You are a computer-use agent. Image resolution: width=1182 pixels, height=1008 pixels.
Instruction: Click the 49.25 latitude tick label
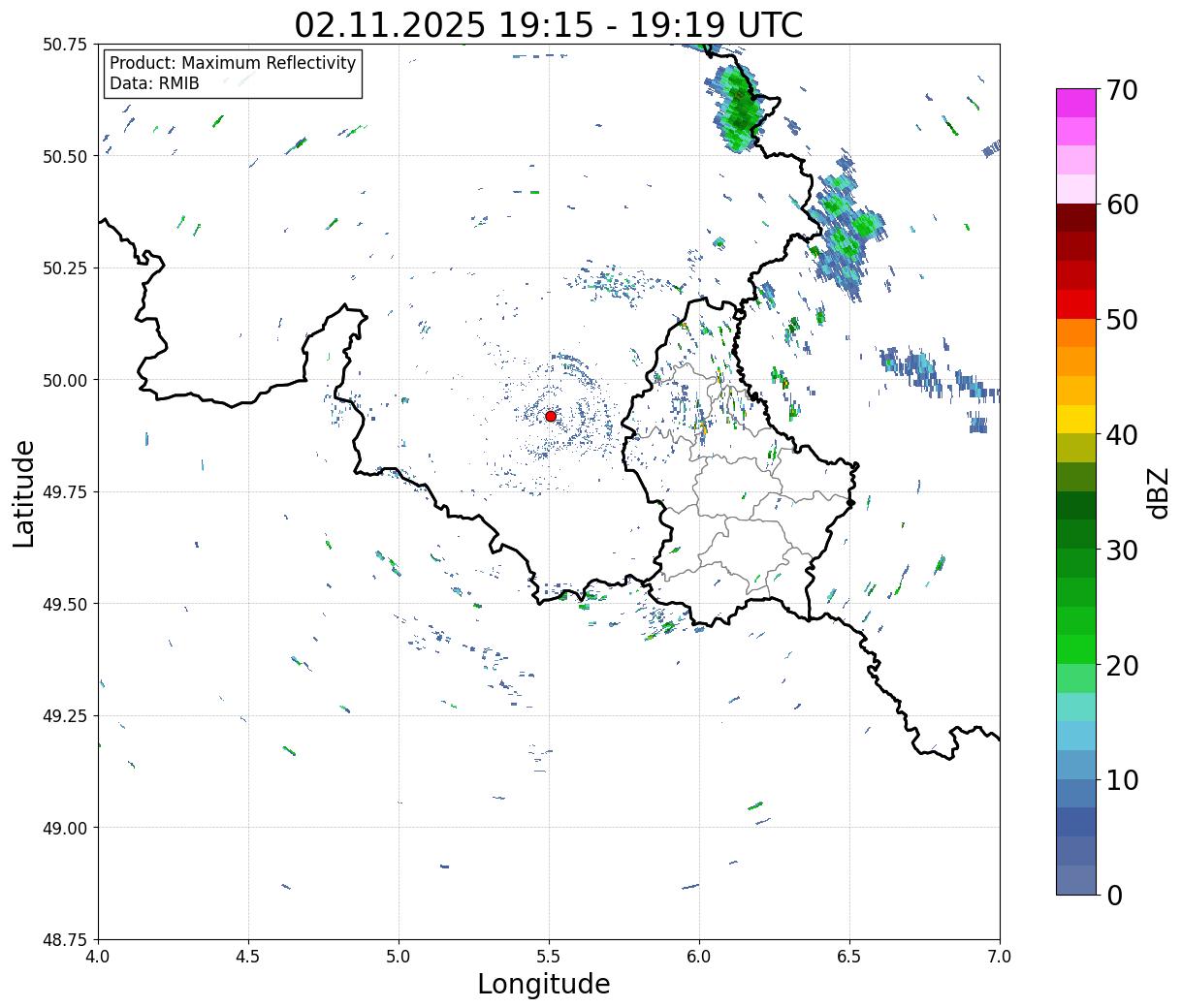(65, 716)
